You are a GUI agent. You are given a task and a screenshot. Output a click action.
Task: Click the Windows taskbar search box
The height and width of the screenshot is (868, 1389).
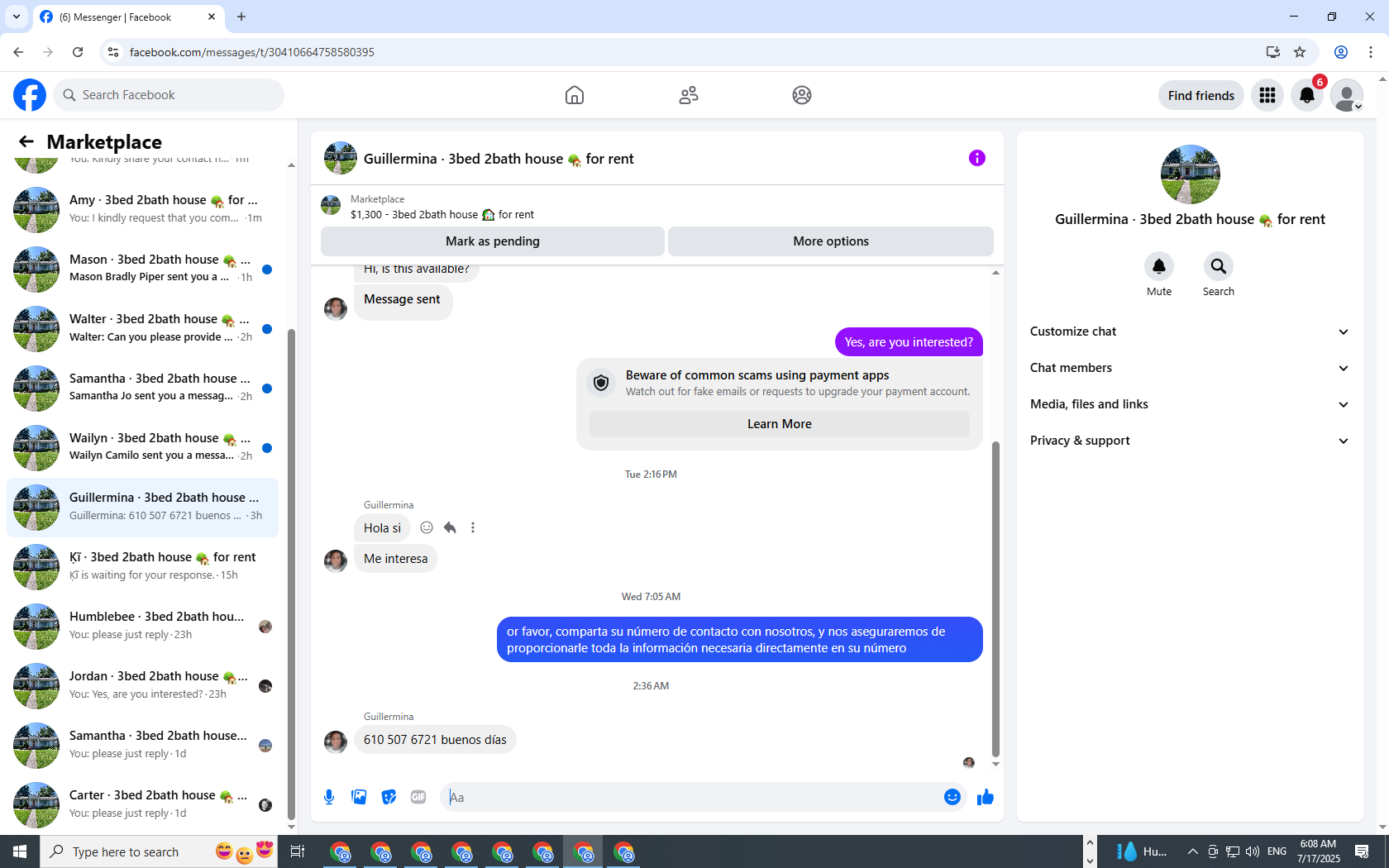coord(157,851)
